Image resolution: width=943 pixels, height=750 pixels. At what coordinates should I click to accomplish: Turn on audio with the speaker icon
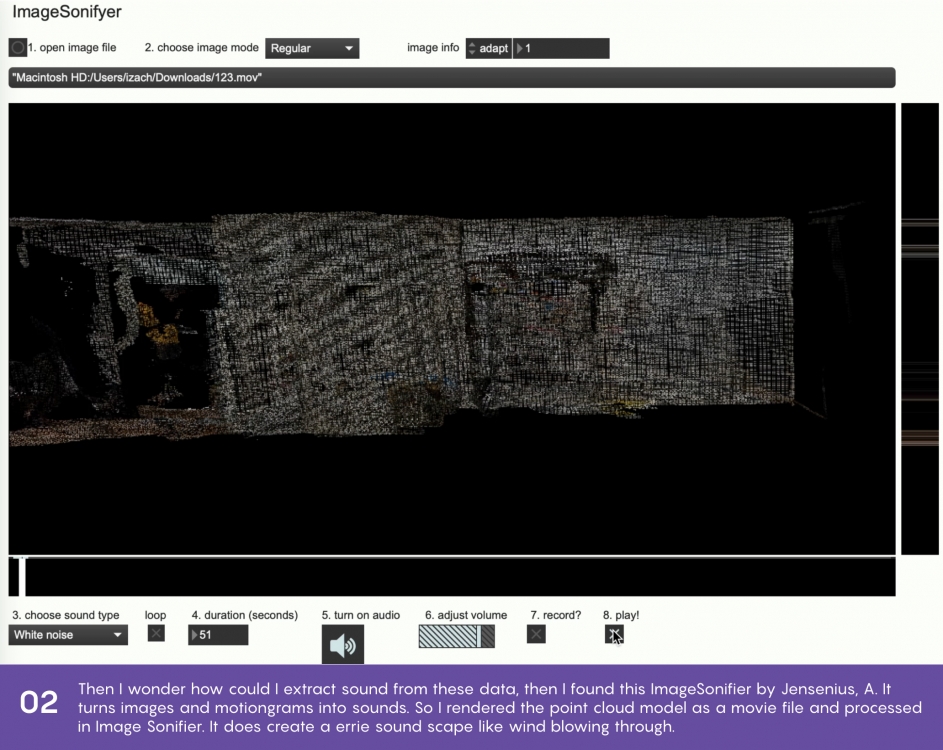(342, 645)
